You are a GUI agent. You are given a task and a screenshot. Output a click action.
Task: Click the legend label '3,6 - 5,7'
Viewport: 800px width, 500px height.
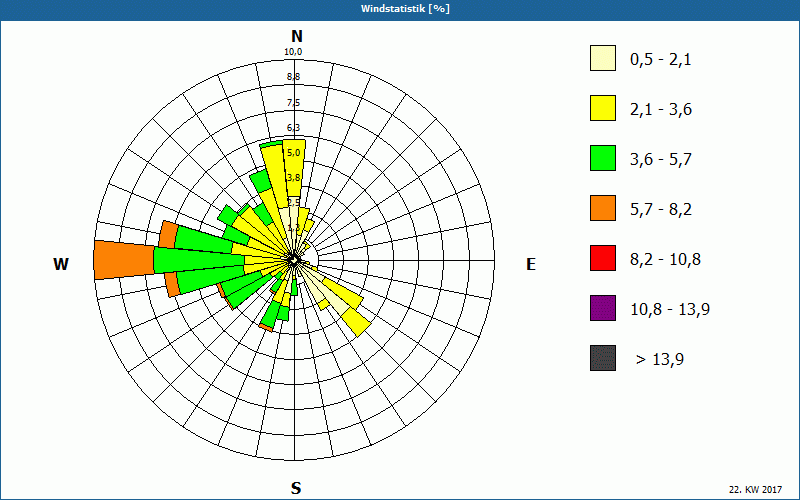click(661, 160)
